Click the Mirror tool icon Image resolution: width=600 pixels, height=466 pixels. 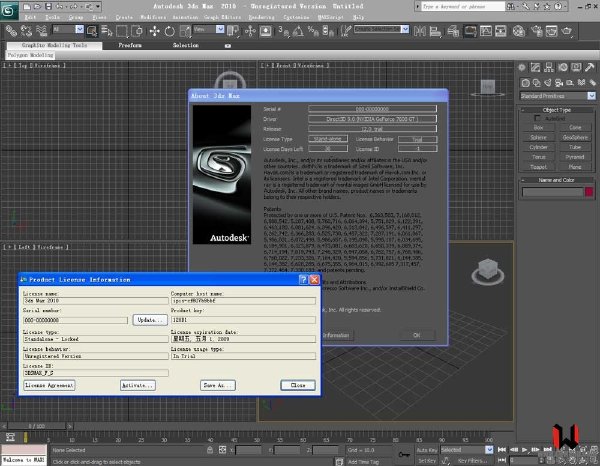[420, 31]
